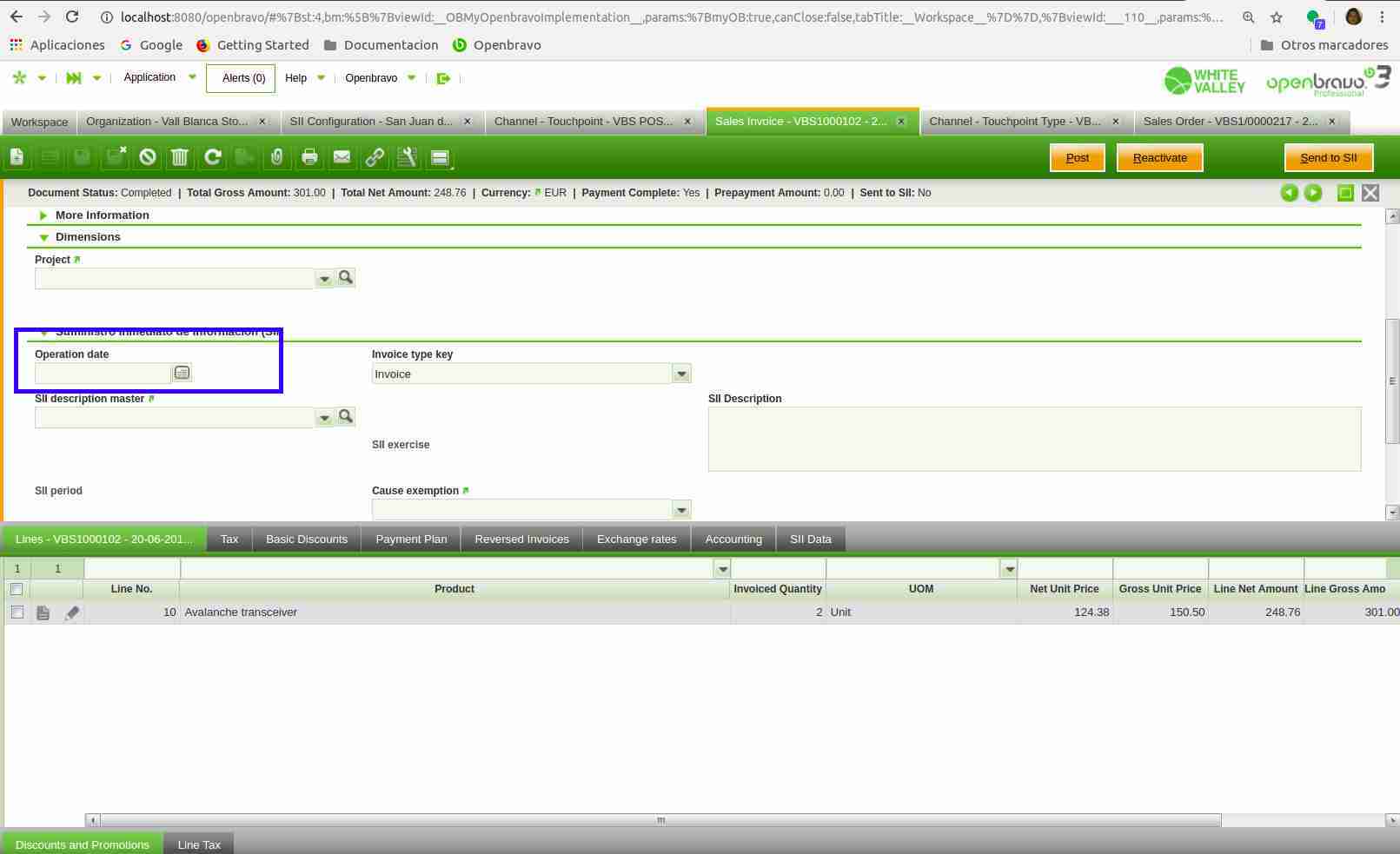Click the green asterisk quick-create icon
The width and height of the screenshot is (1400, 854).
(19, 78)
